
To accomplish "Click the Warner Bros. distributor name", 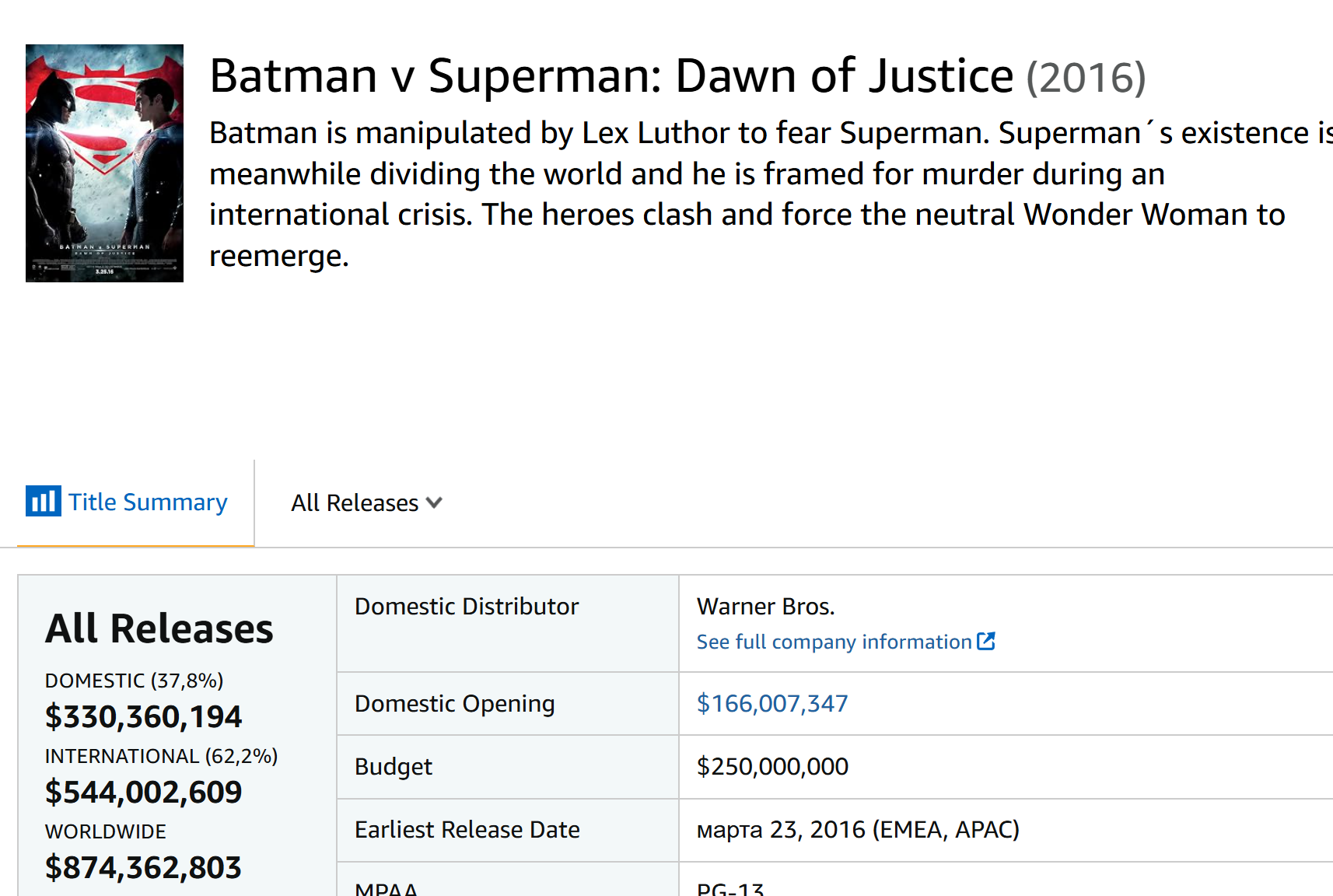I will pyautogui.click(x=765, y=606).
